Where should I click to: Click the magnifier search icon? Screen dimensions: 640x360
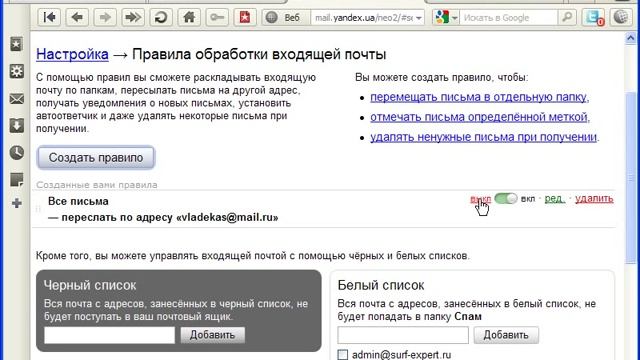click(567, 18)
